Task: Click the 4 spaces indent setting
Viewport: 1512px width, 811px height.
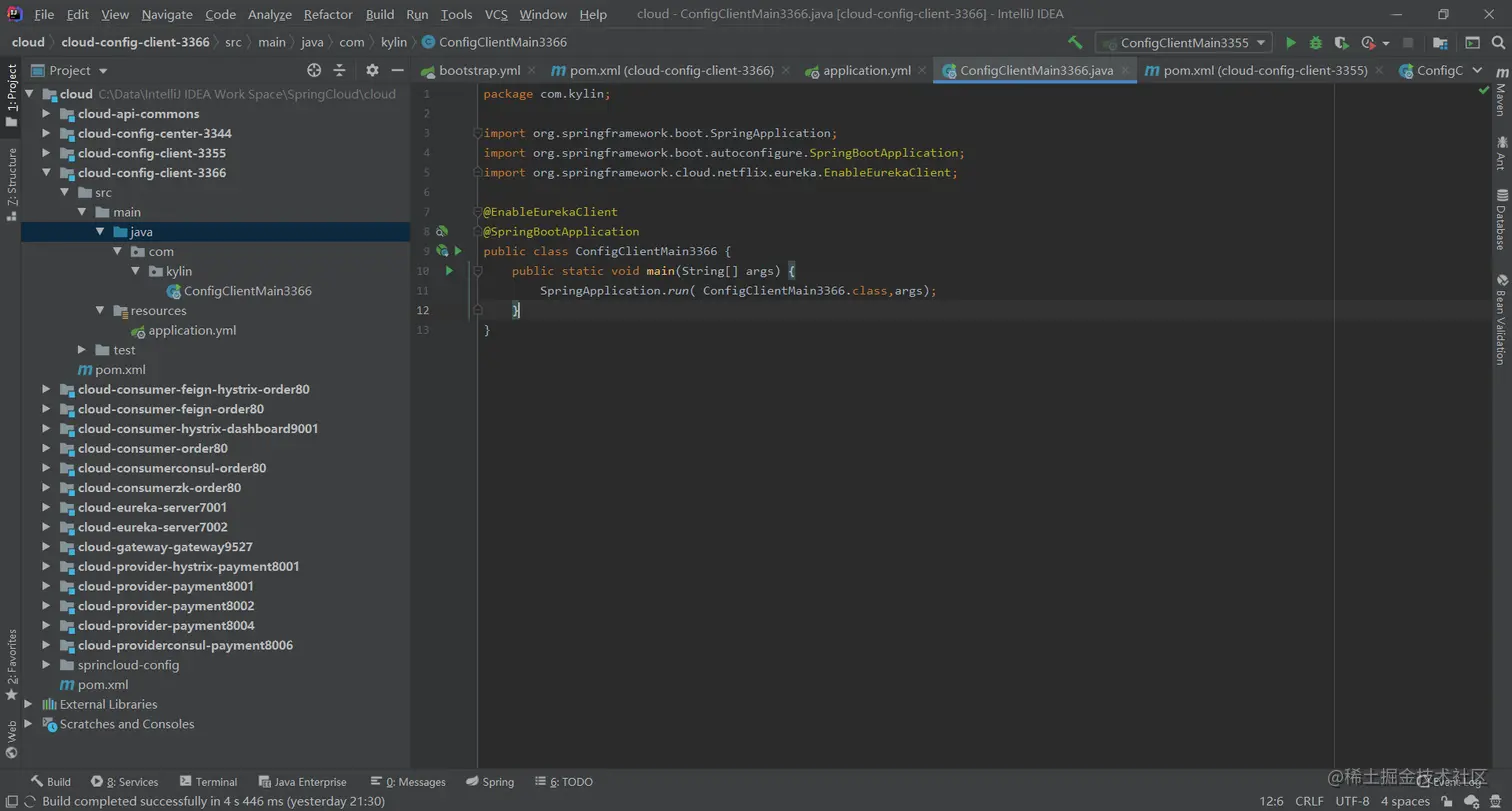Action: 1405,801
